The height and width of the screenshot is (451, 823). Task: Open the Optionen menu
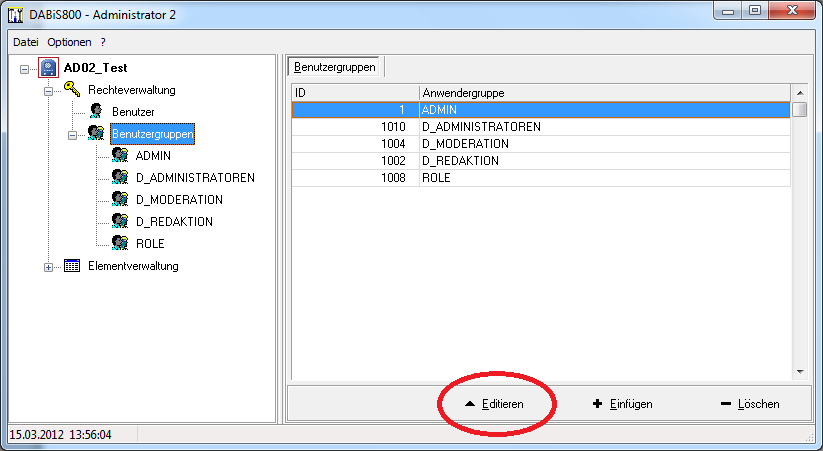pyautogui.click(x=69, y=43)
